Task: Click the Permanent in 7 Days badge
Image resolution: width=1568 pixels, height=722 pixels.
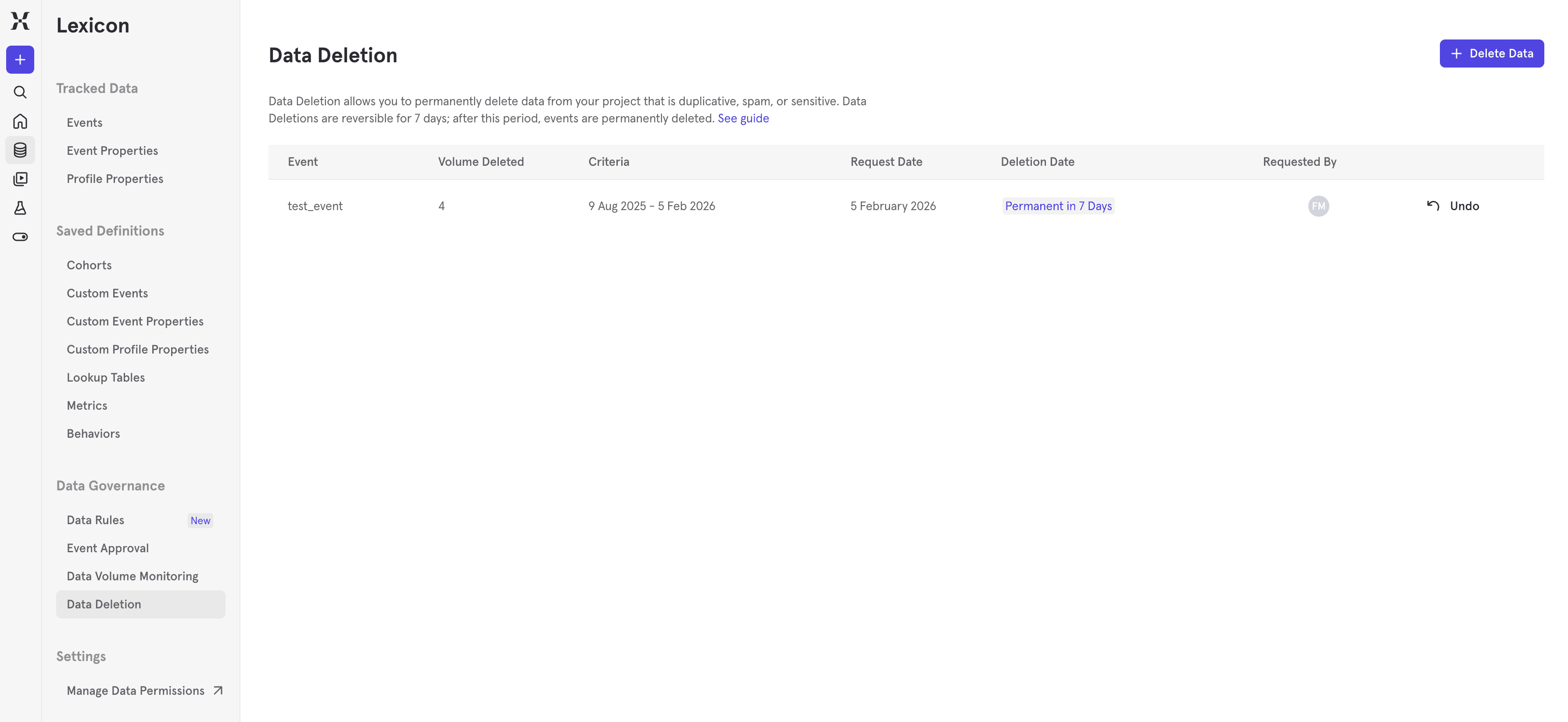Action: point(1058,206)
